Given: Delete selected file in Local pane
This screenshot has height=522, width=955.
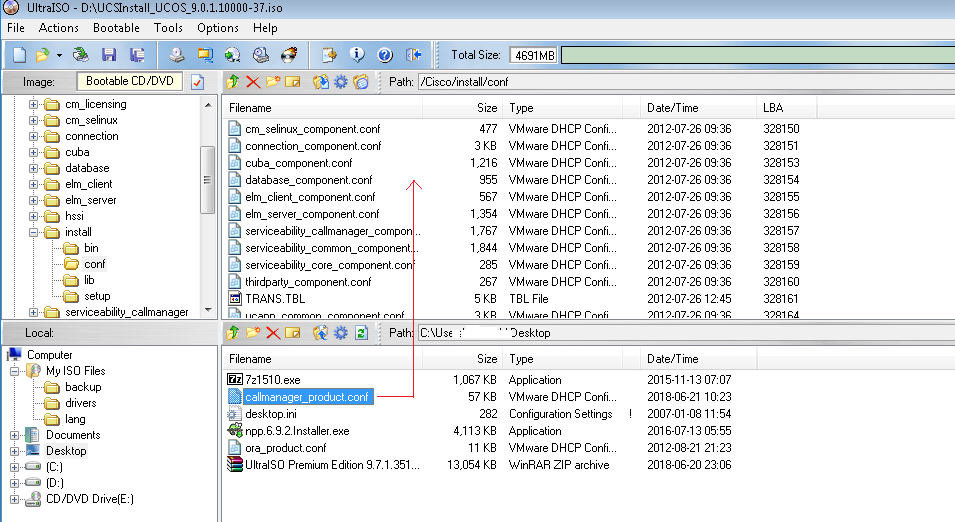Looking at the screenshot, I should pos(273,333).
